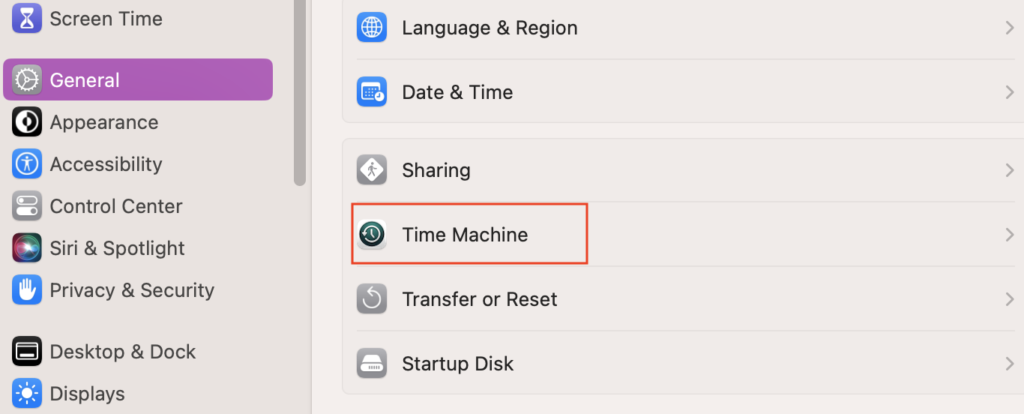Open the Time Machine chevron arrow

pos(1009,235)
